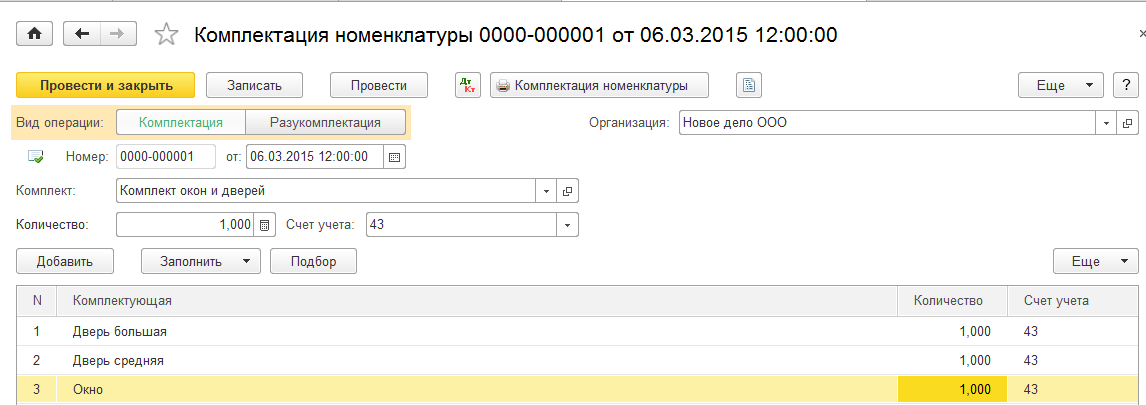This screenshot has width=1146, height=405.
Task: Open Комплект item card icon
Action: point(567,190)
